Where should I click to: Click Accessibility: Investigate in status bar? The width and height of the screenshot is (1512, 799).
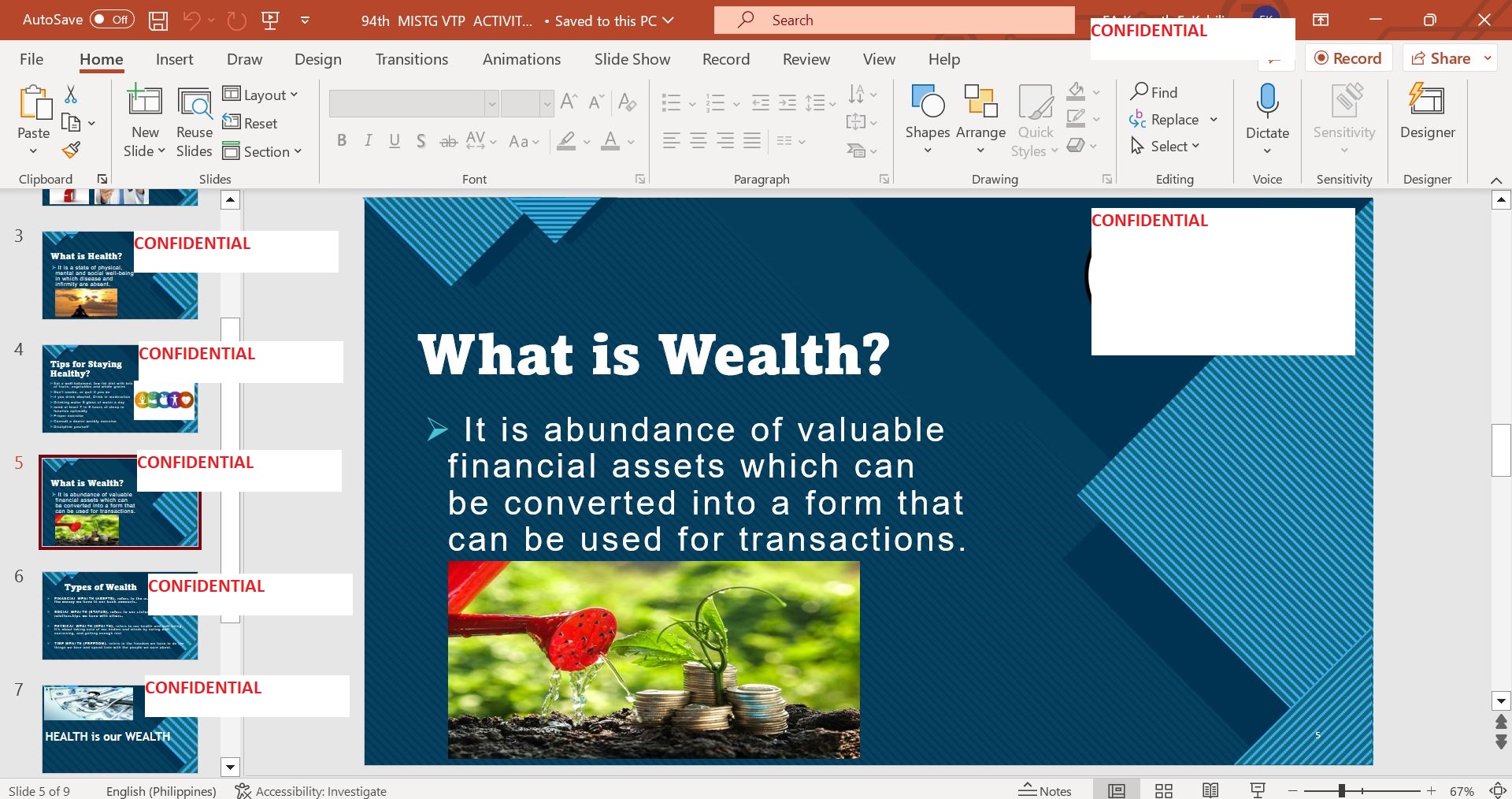pos(311,790)
